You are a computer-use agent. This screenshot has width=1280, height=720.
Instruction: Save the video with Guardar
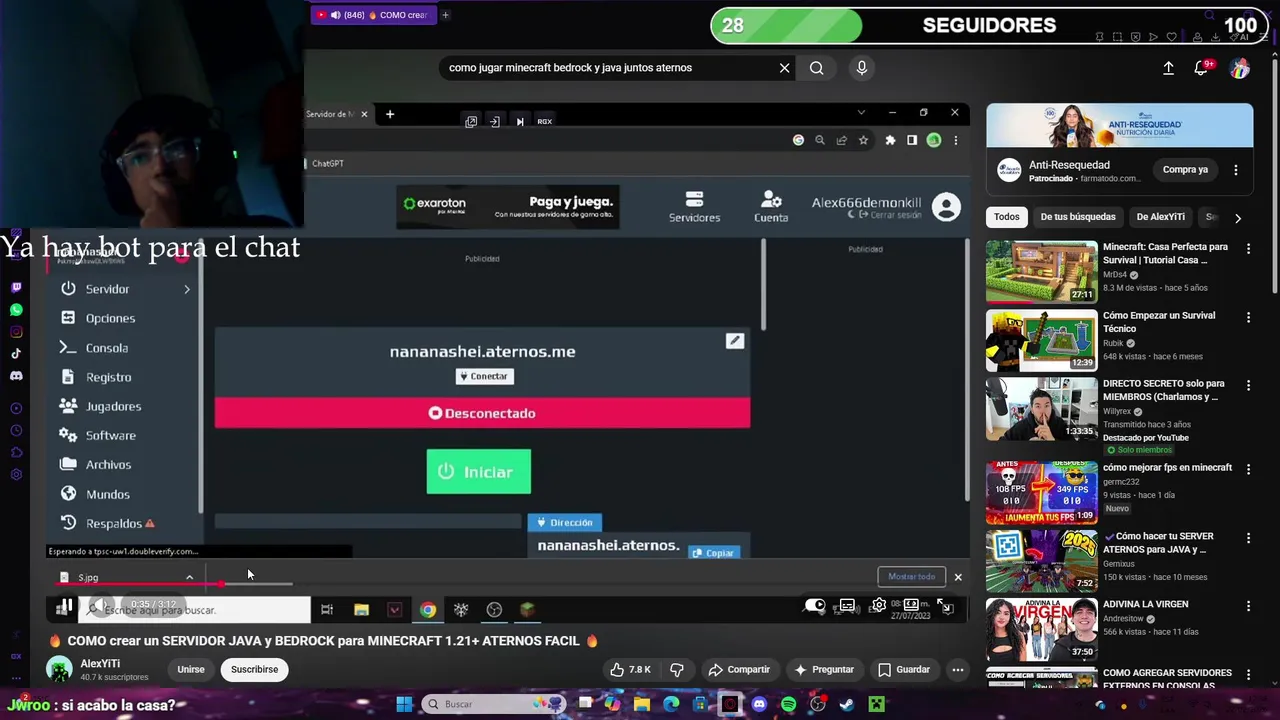[903, 670]
